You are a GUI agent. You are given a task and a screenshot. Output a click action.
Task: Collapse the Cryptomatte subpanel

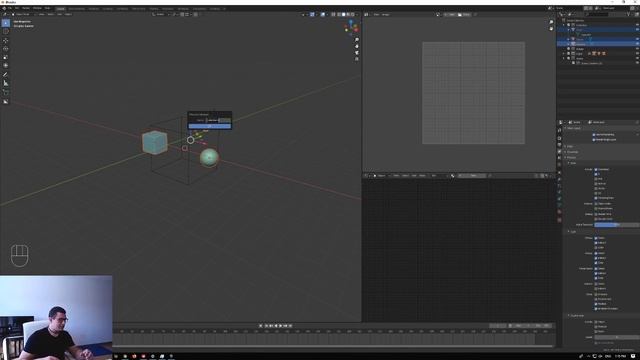(576, 316)
